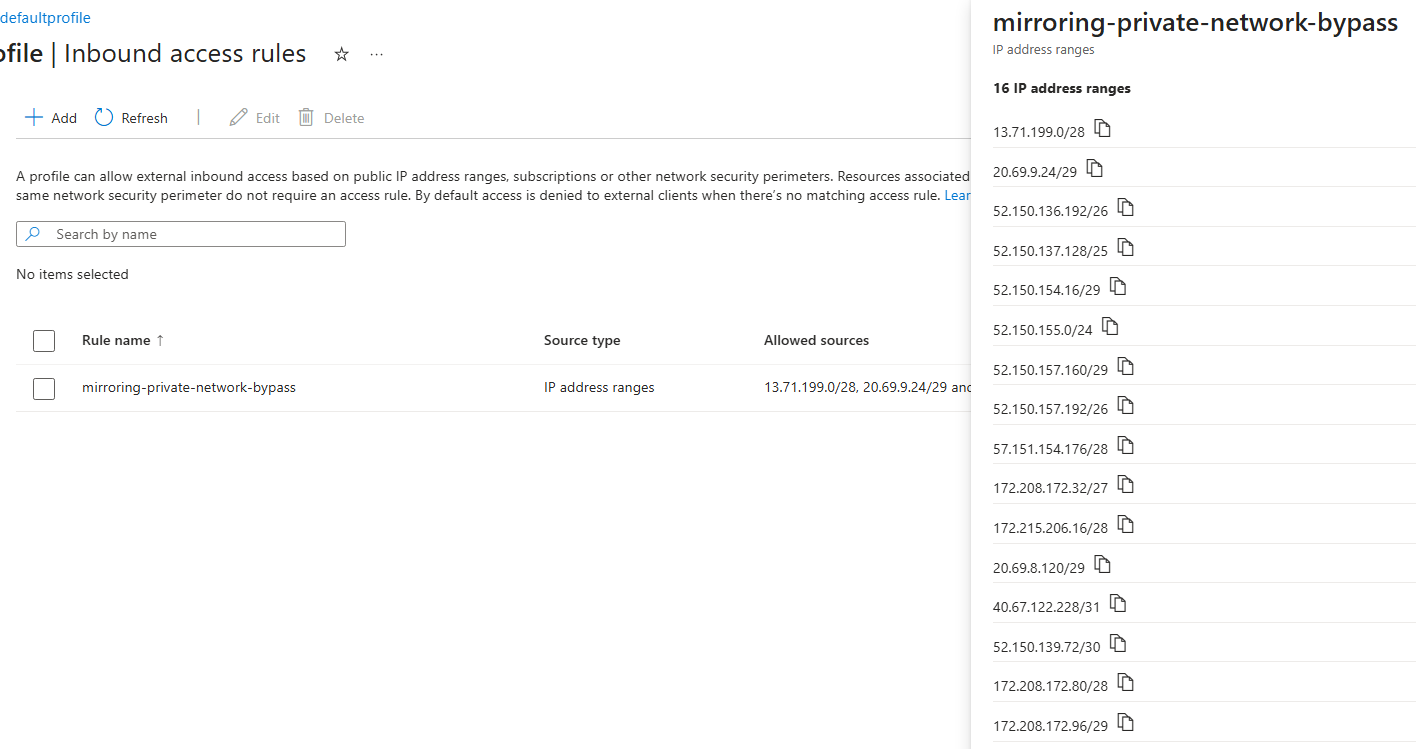Favorite this page using the star icon

tap(341, 55)
